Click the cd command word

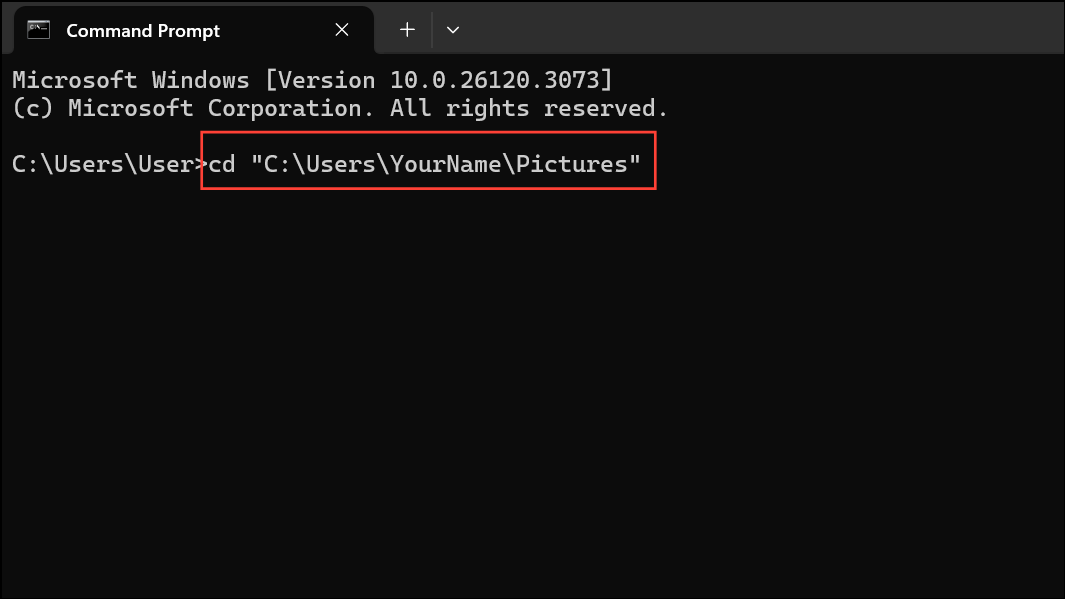click(222, 164)
